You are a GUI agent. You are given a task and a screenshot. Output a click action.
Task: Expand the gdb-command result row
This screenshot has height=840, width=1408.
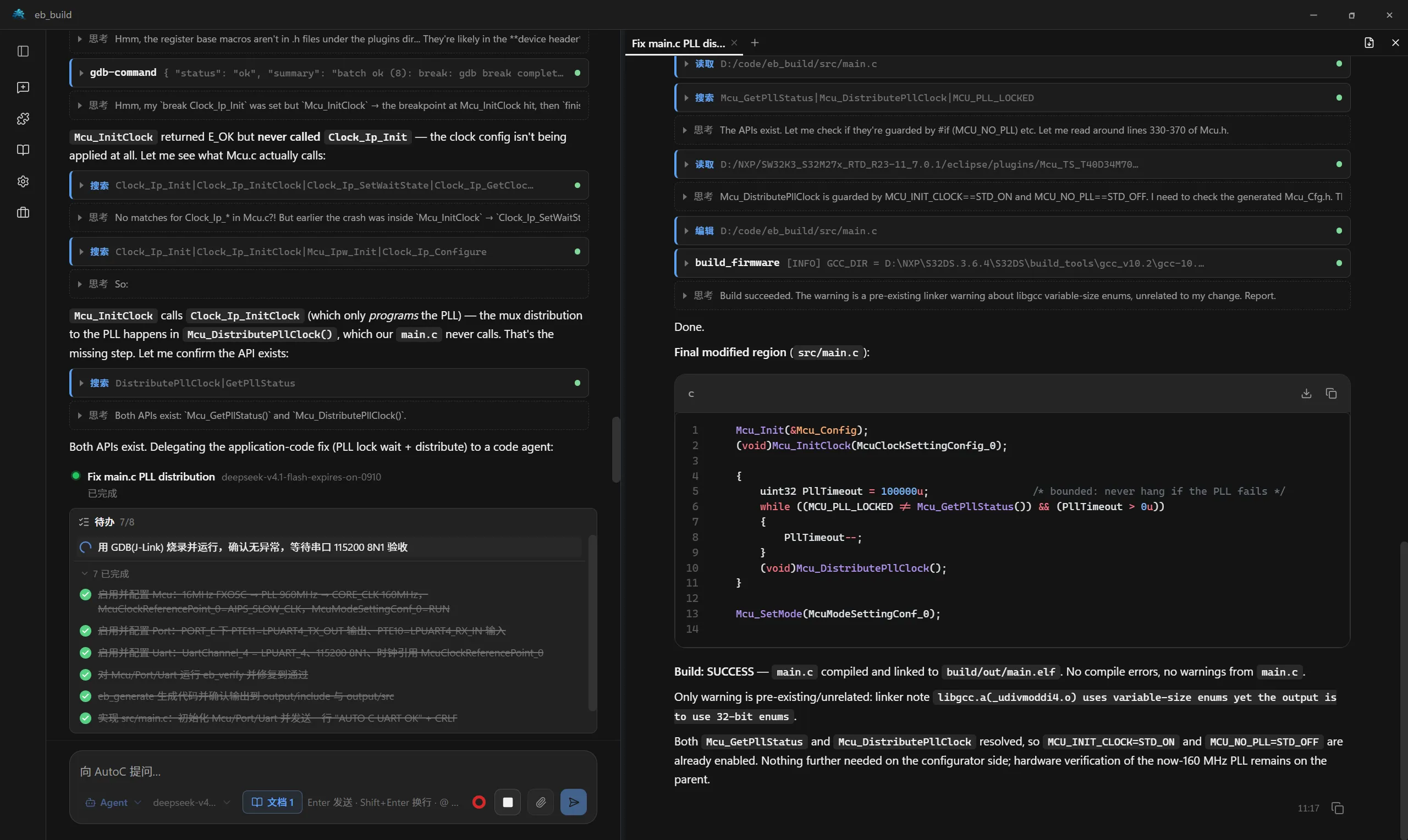click(x=329, y=73)
